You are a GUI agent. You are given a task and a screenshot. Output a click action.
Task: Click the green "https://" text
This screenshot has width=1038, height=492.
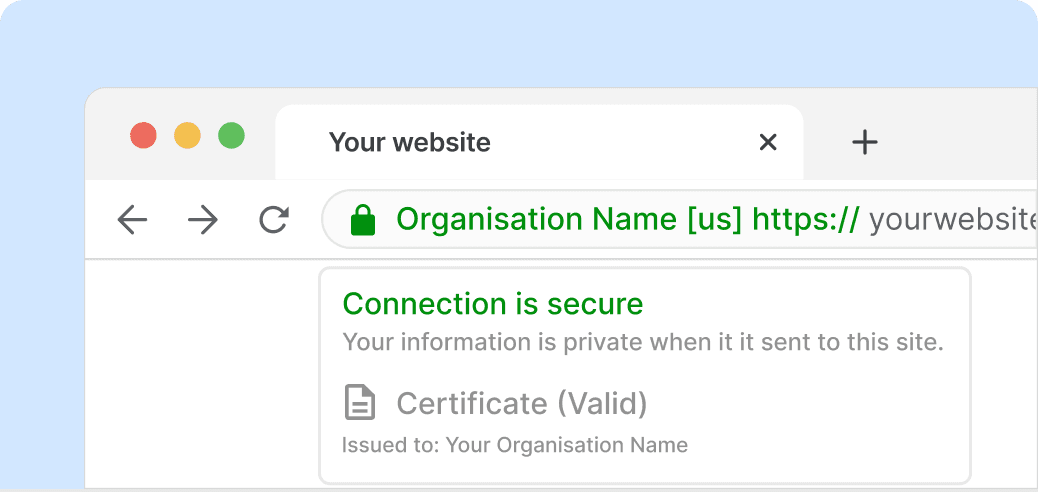805,219
